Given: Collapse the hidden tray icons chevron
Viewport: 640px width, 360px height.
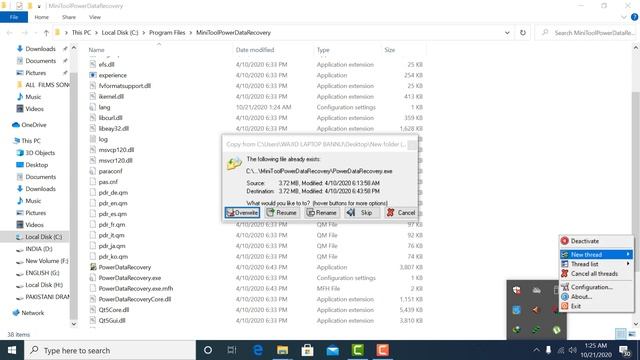Looking at the screenshot, I should (536, 350).
